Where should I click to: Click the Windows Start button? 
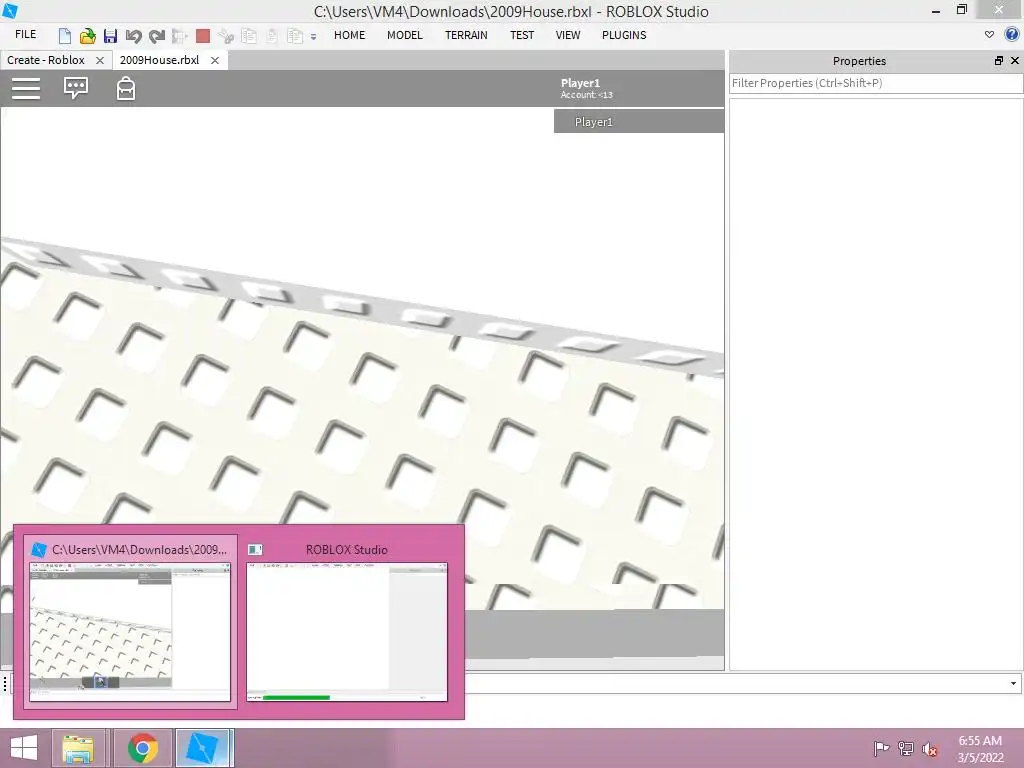click(24, 748)
